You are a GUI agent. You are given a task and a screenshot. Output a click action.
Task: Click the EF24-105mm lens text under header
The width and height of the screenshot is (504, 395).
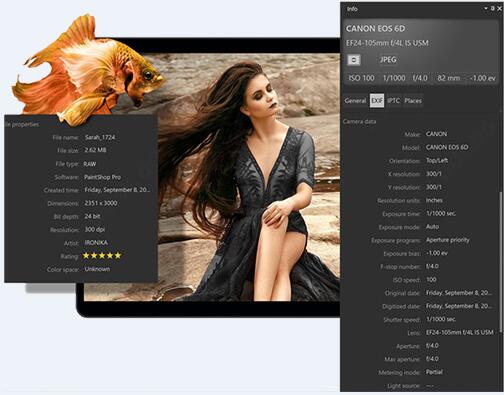(x=387, y=43)
